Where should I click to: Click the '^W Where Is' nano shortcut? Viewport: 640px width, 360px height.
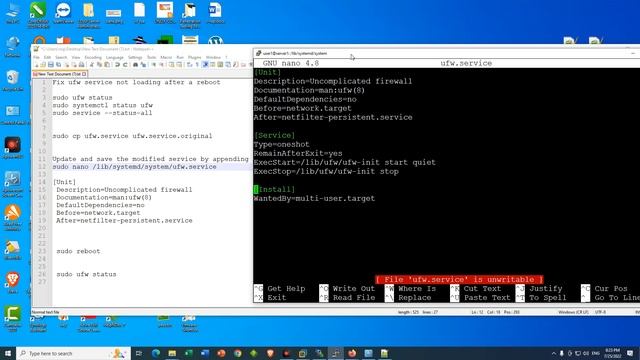coord(411,289)
